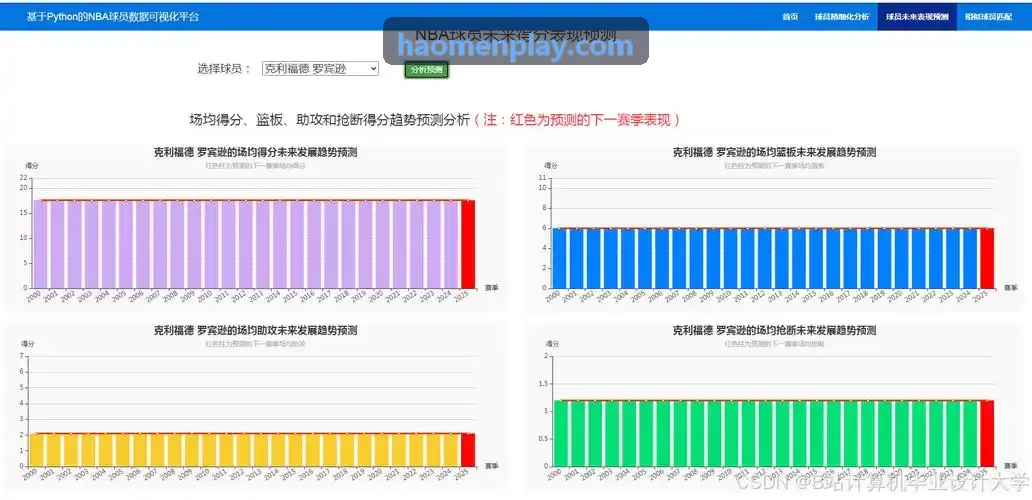
Task: Click the red 2025 bar in 场均助攻 chart
Action: [467, 450]
